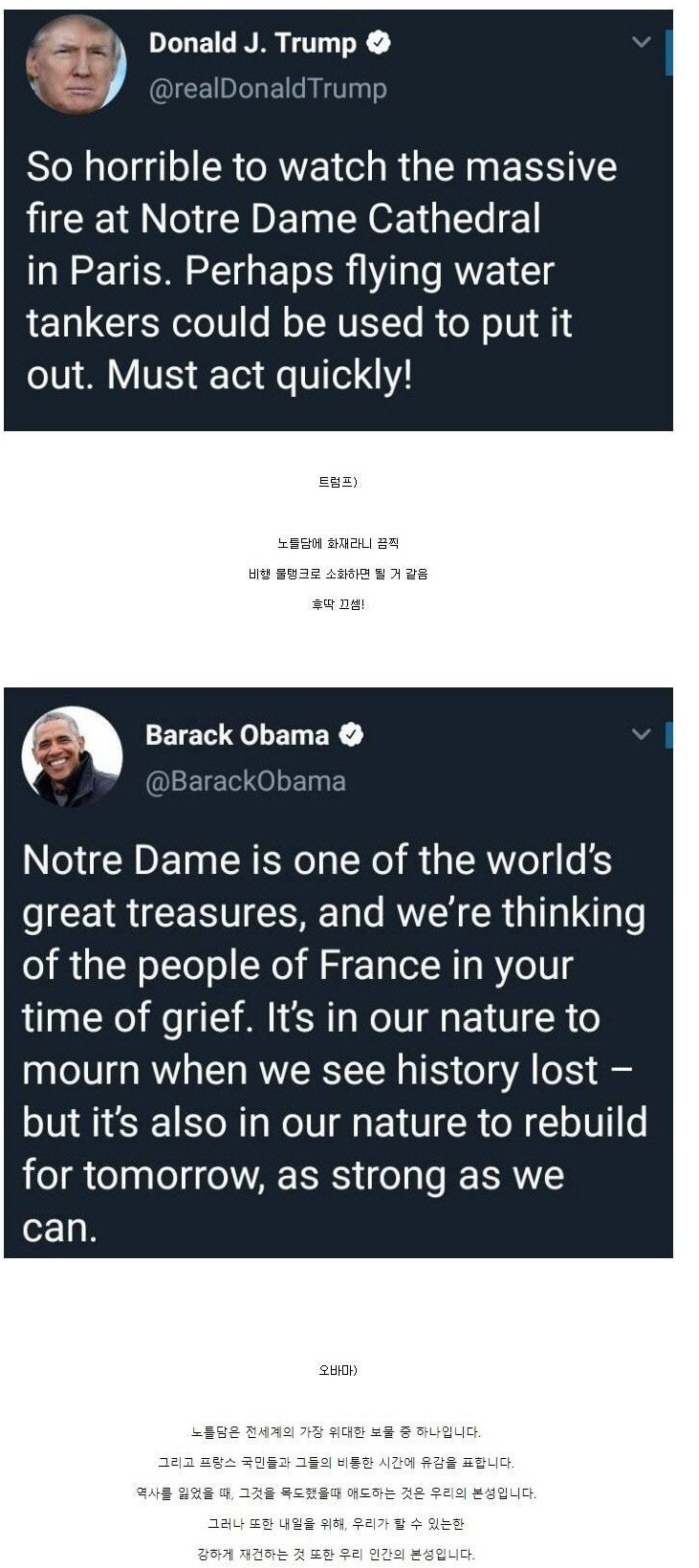Expand the chevron menu on Obama's tweet

(x=642, y=734)
